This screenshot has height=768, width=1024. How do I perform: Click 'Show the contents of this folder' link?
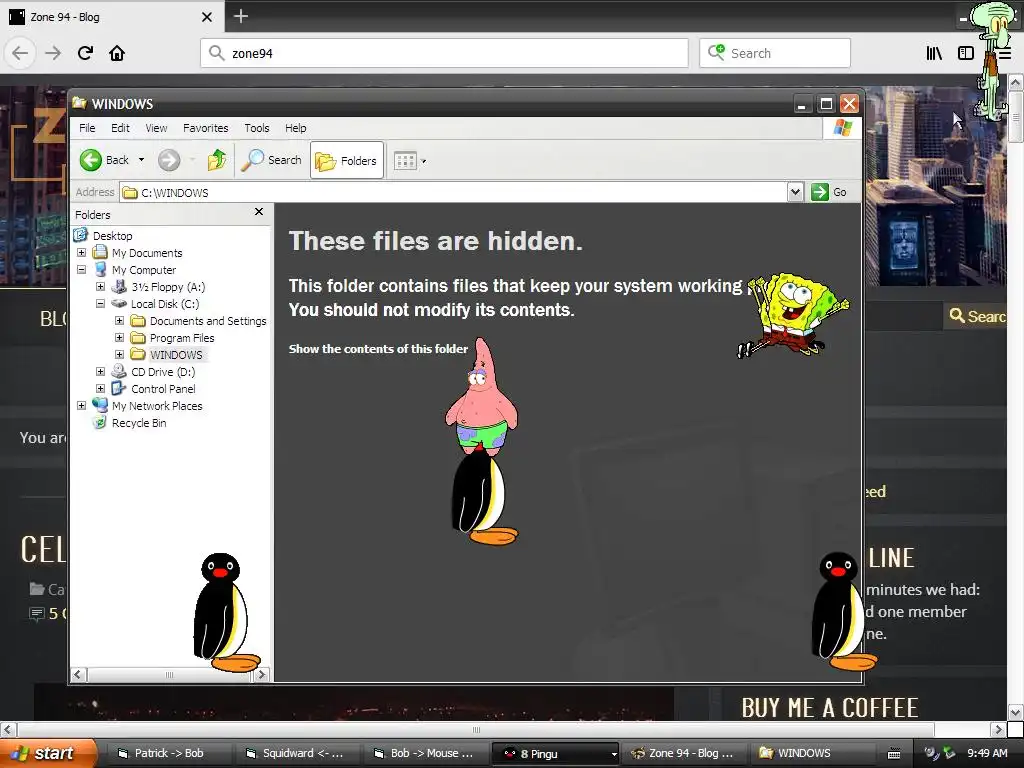click(378, 349)
